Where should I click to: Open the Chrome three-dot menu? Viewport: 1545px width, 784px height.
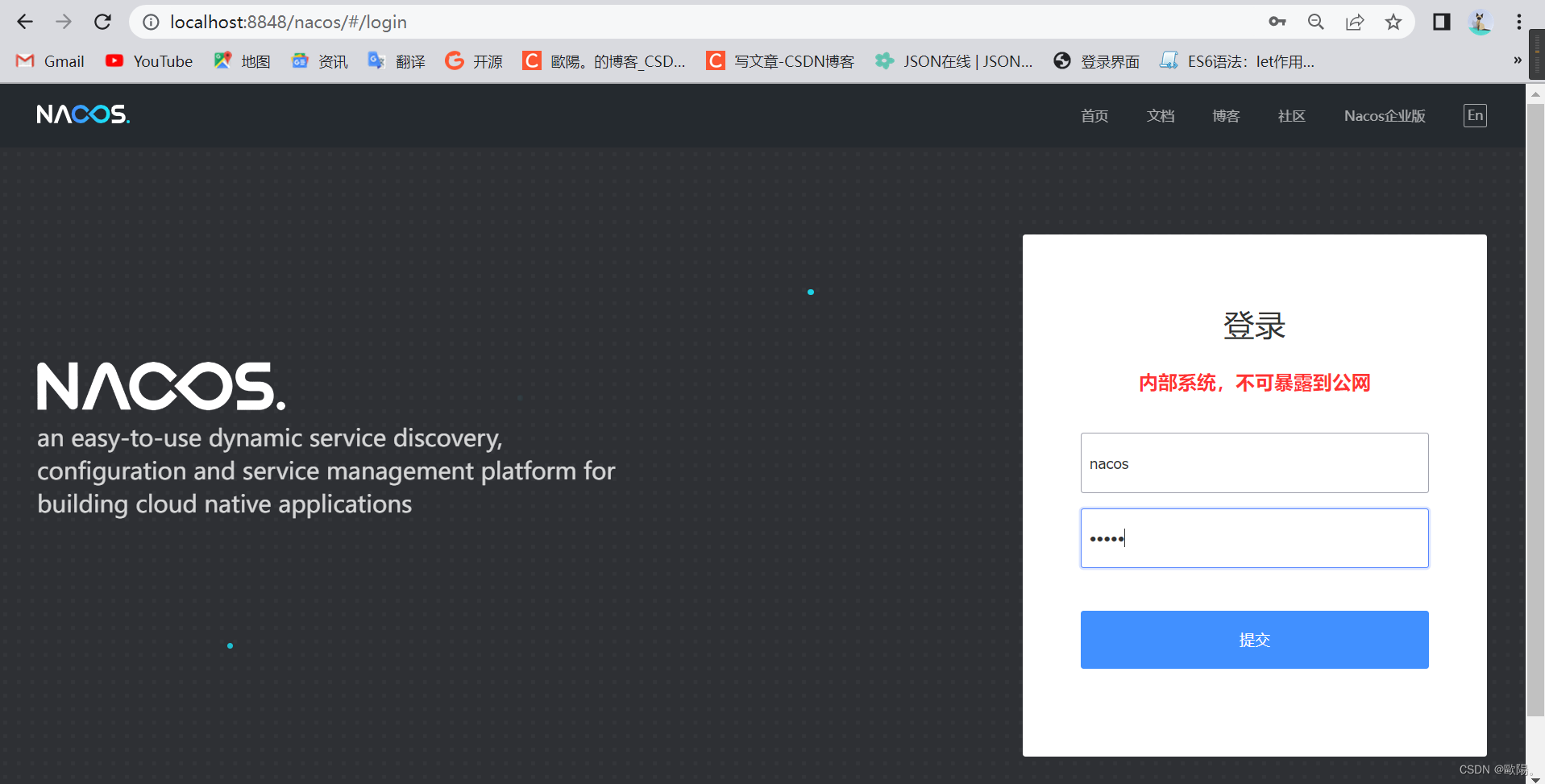click(x=1519, y=22)
